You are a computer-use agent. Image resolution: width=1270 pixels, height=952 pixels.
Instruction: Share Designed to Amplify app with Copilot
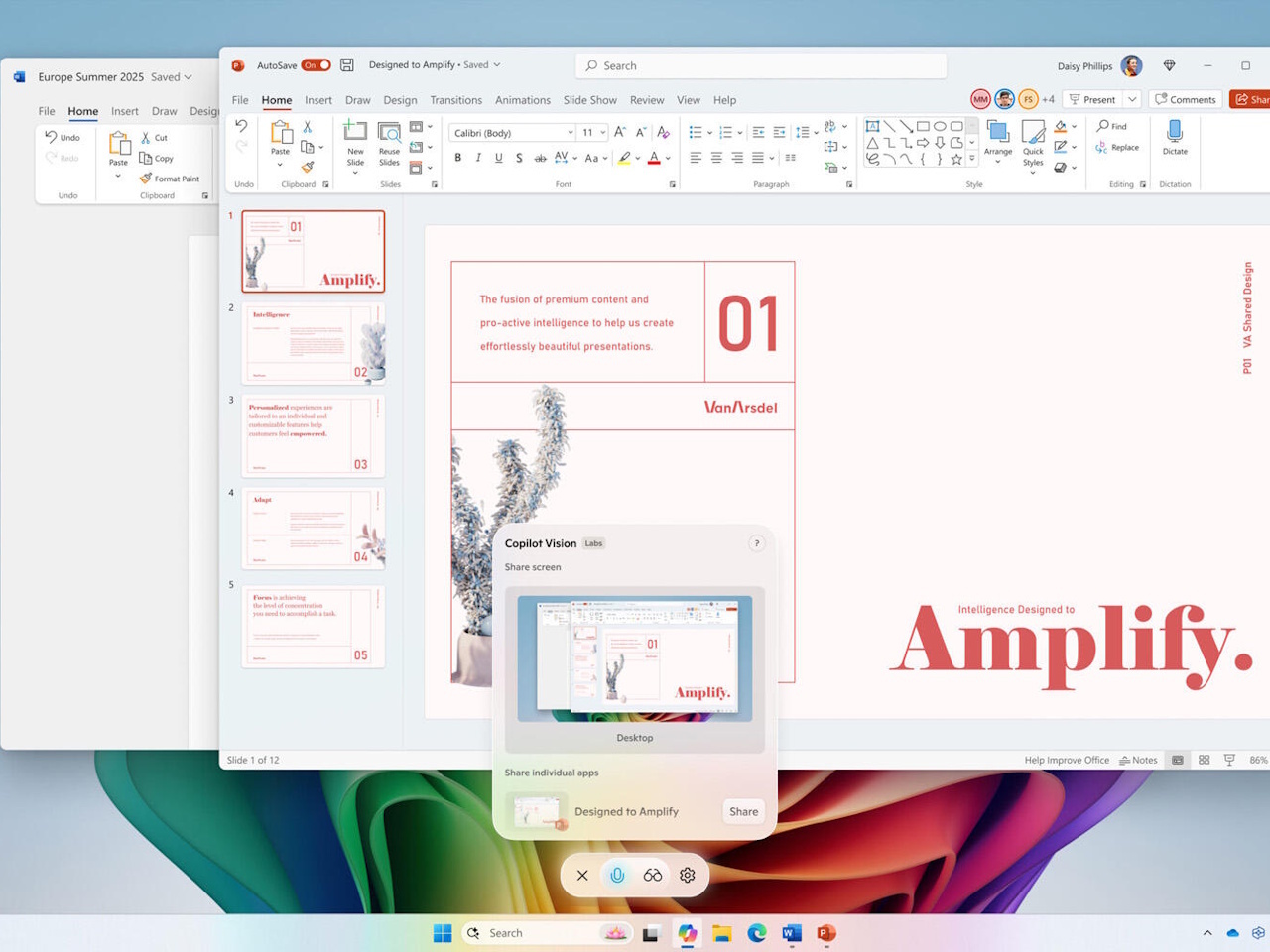[743, 811]
